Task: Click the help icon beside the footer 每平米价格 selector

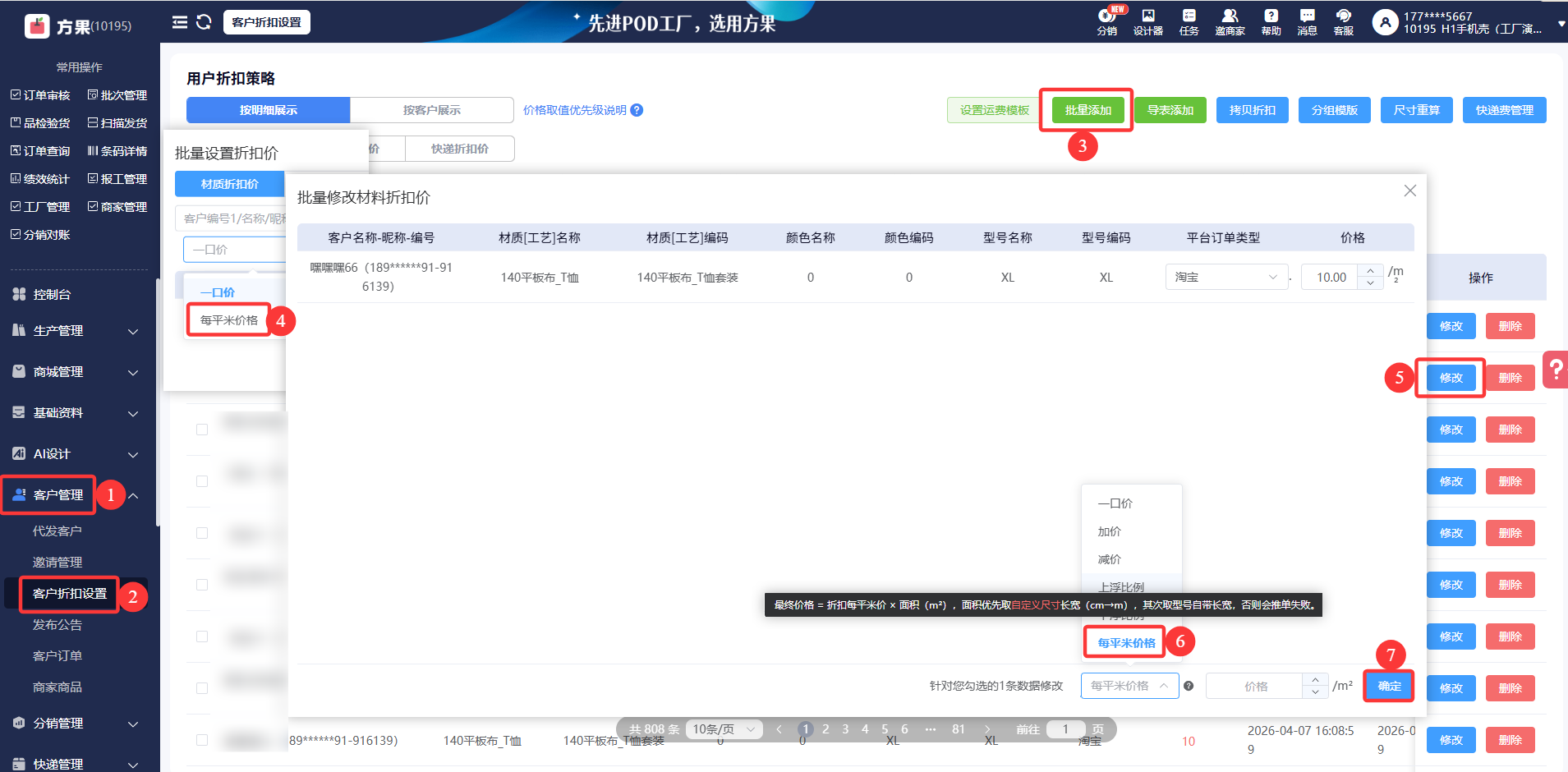Action: click(1189, 686)
